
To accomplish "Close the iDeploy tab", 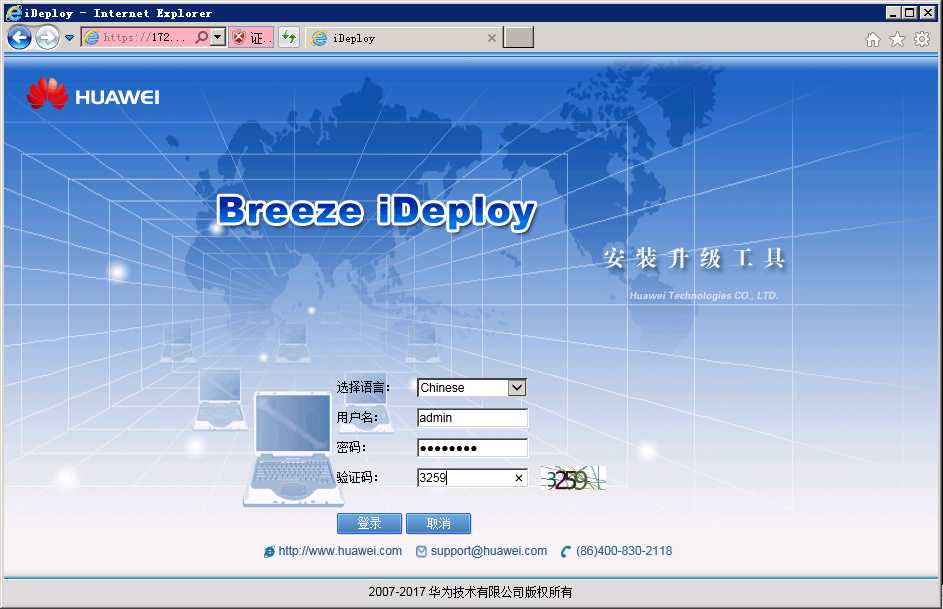I will tap(491, 38).
